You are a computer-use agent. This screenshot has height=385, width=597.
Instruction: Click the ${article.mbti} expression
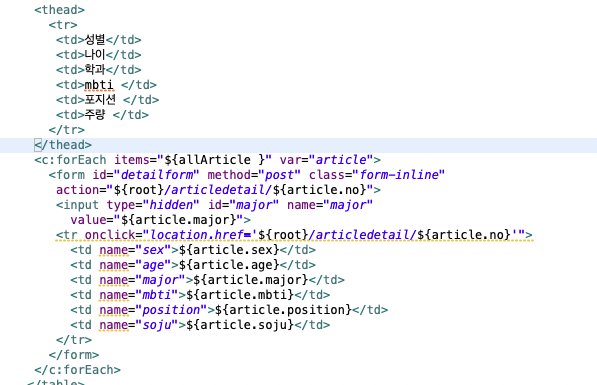240,295
